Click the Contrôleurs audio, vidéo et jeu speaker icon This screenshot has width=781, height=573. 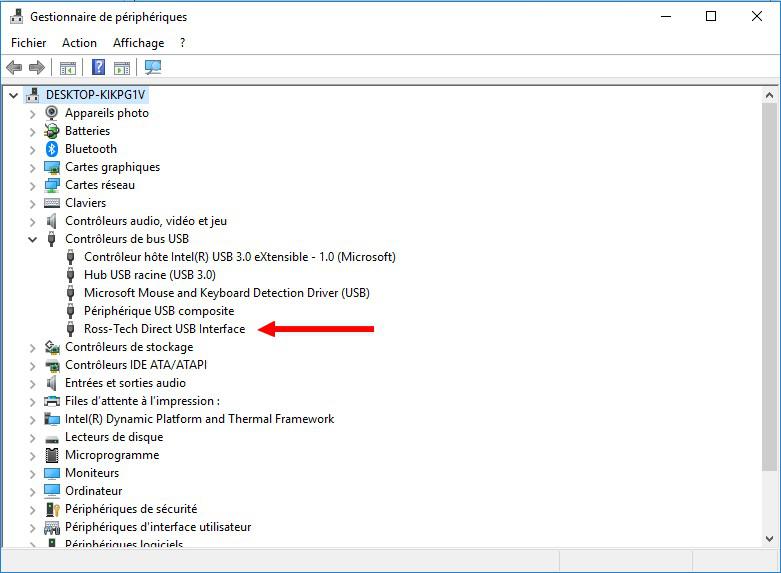tap(51, 221)
